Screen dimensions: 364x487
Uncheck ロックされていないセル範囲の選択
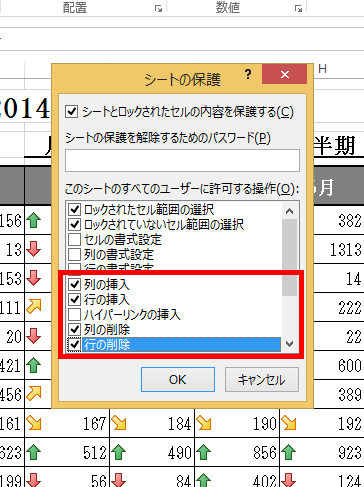point(74,224)
